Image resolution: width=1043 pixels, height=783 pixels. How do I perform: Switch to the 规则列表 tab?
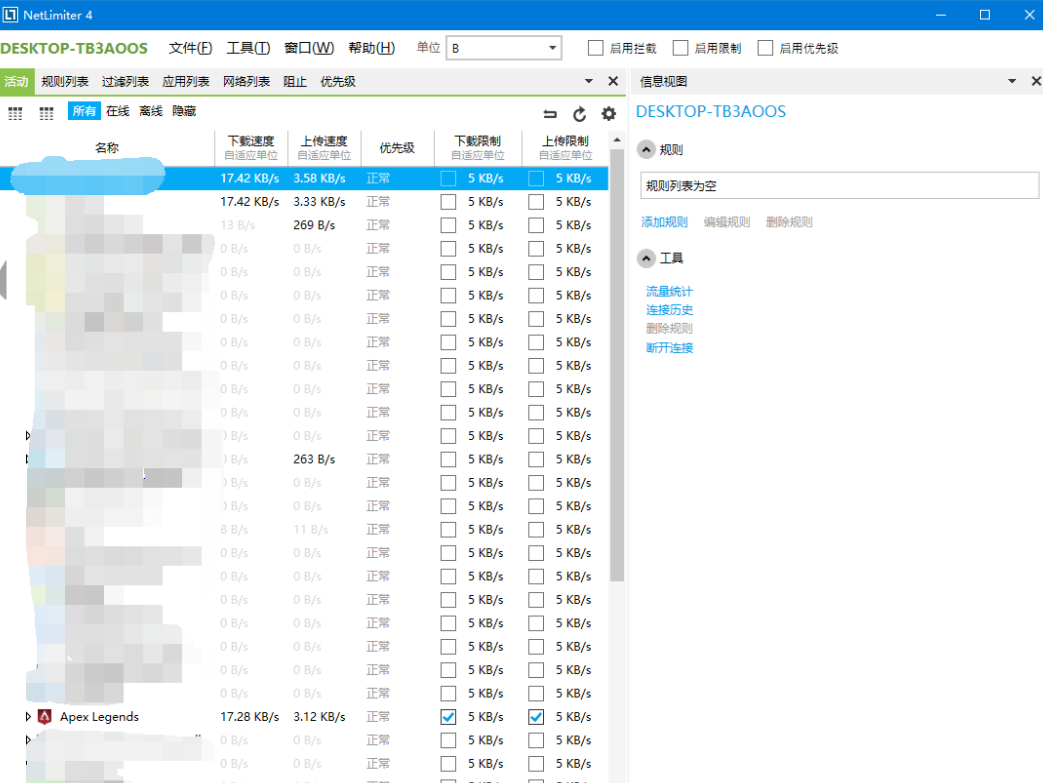[65, 82]
